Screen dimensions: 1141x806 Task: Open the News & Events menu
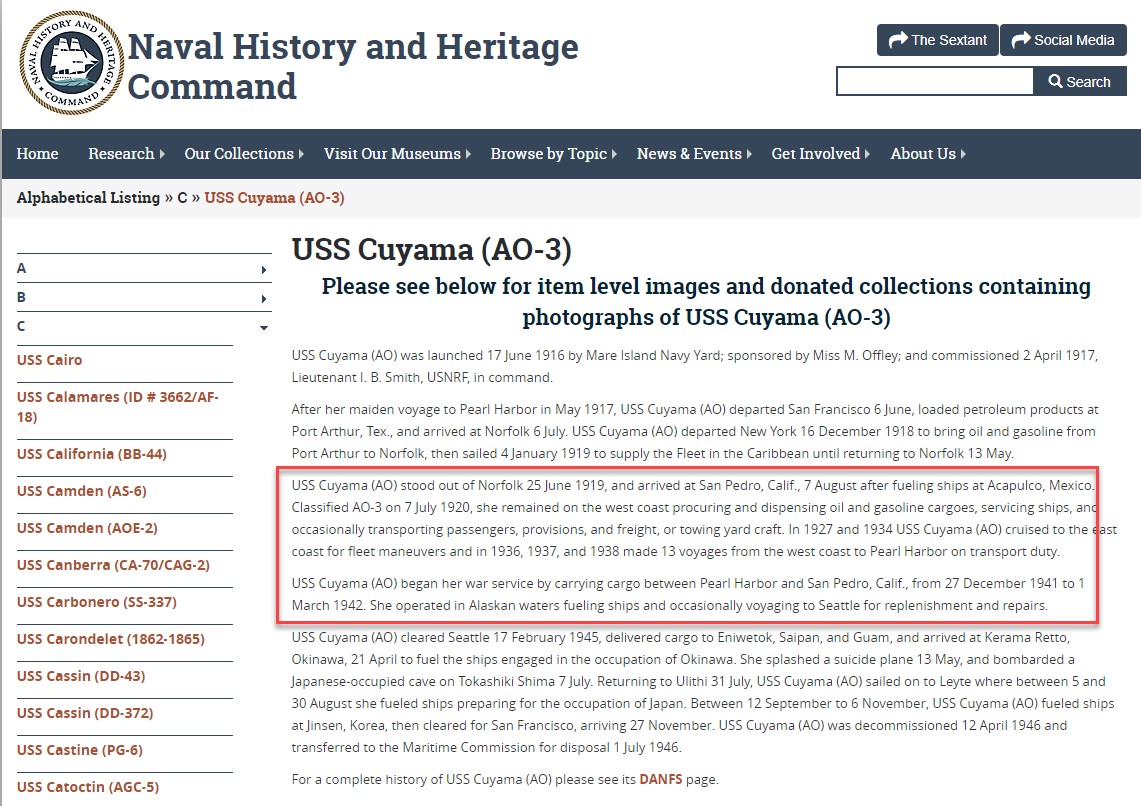(694, 154)
